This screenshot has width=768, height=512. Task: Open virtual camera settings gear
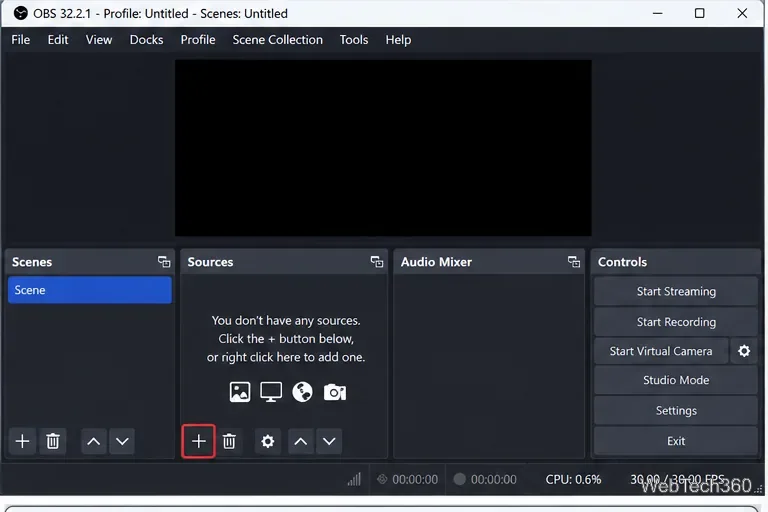(744, 351)
